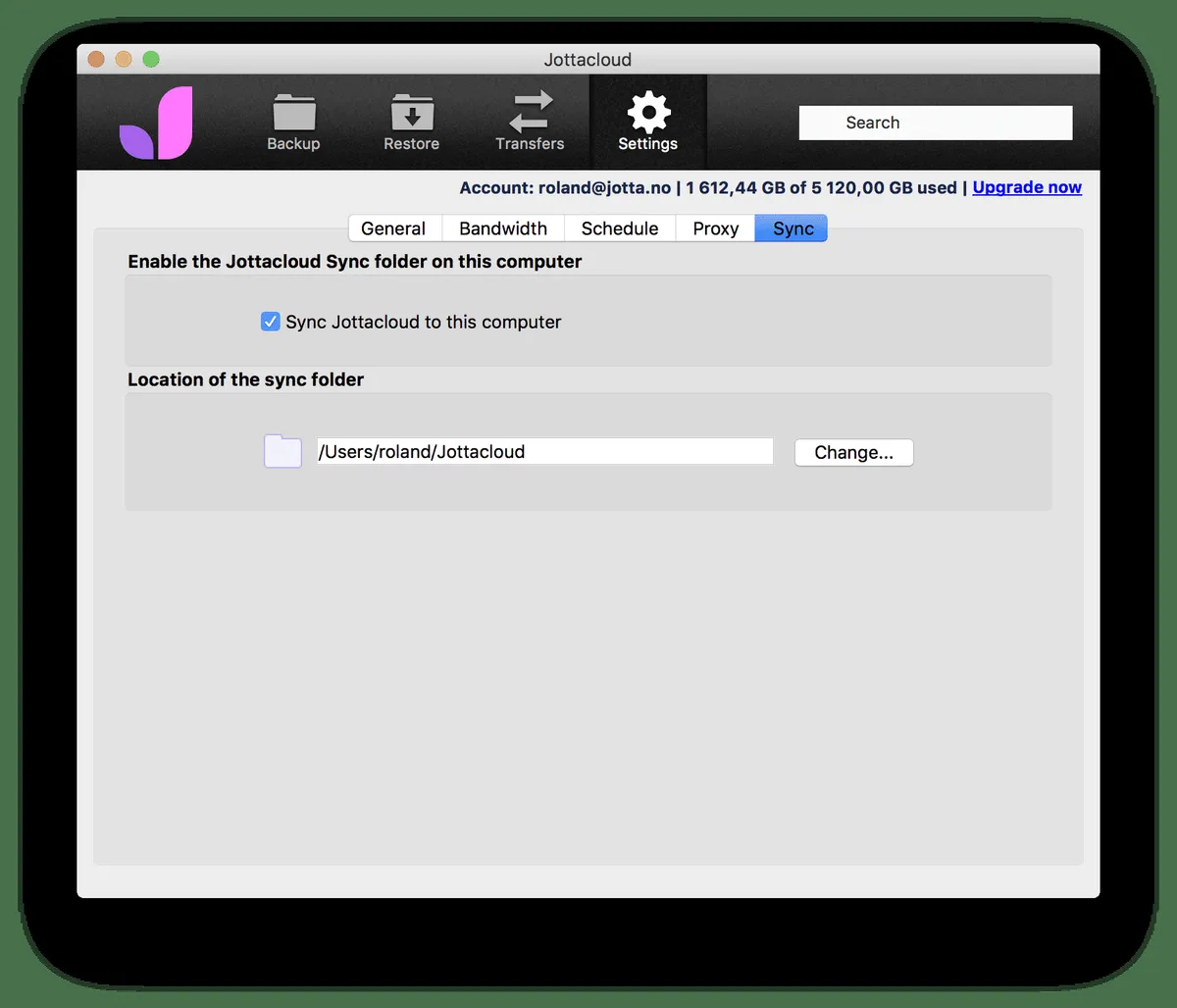The image size is (1177, 1008).
Task: Click the 'Enable the Jottacloud Sync folder' heading
Action: [x=355, y=262]
